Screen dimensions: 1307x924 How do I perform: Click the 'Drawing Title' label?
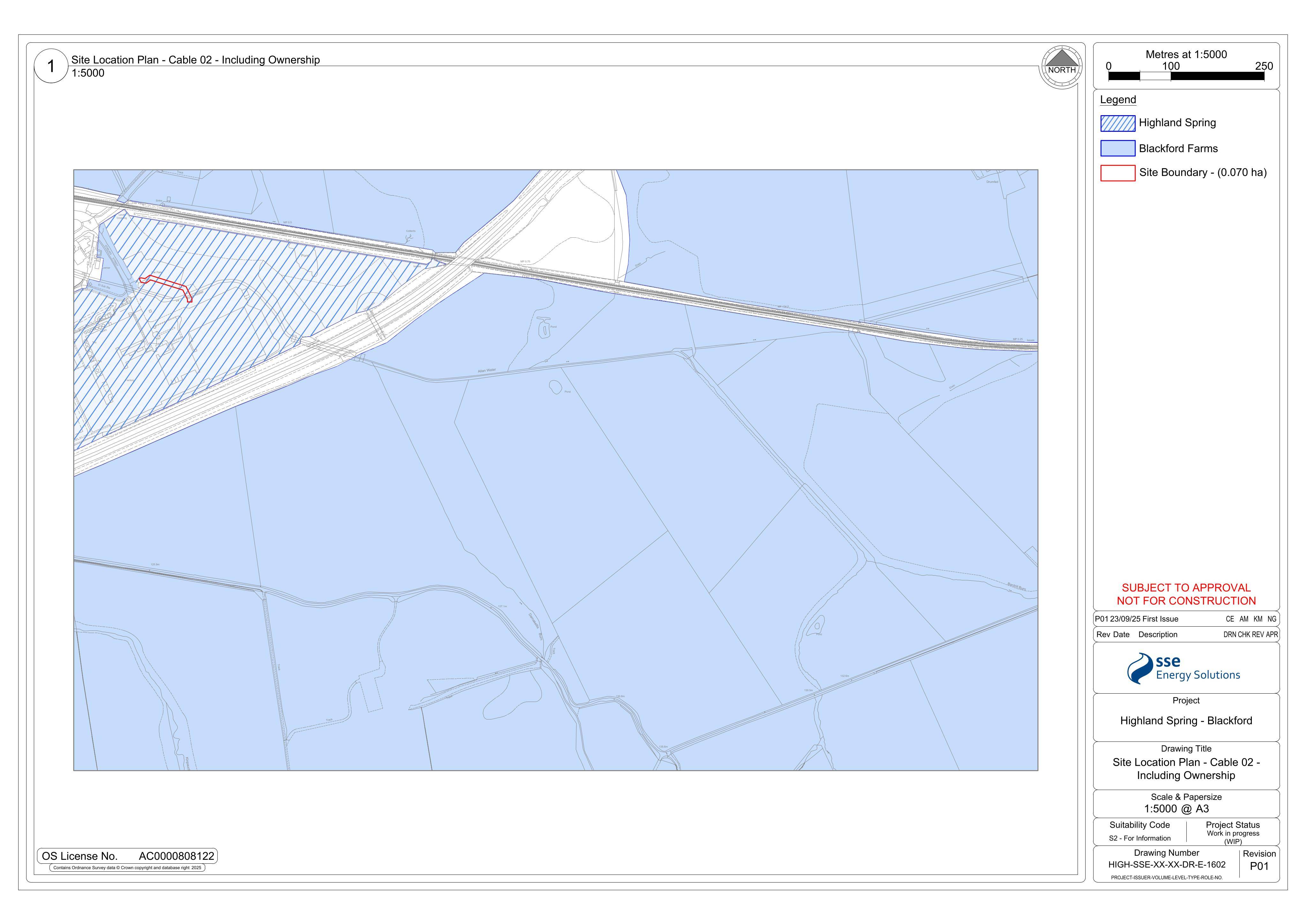point(1186,749)
